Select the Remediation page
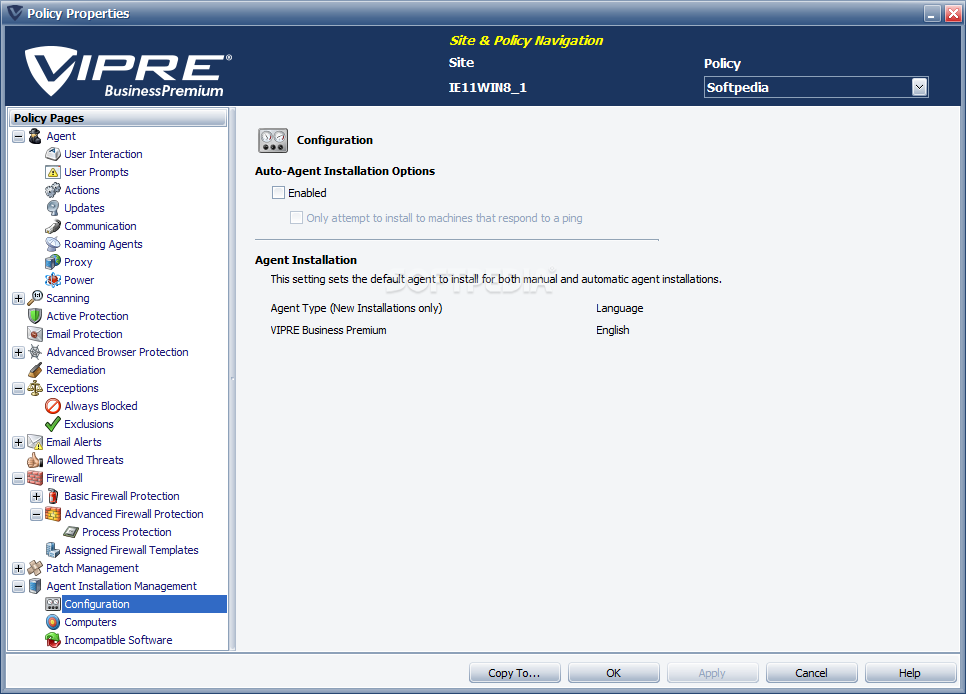This screenshot has height=694, width=966. point(76,370)
